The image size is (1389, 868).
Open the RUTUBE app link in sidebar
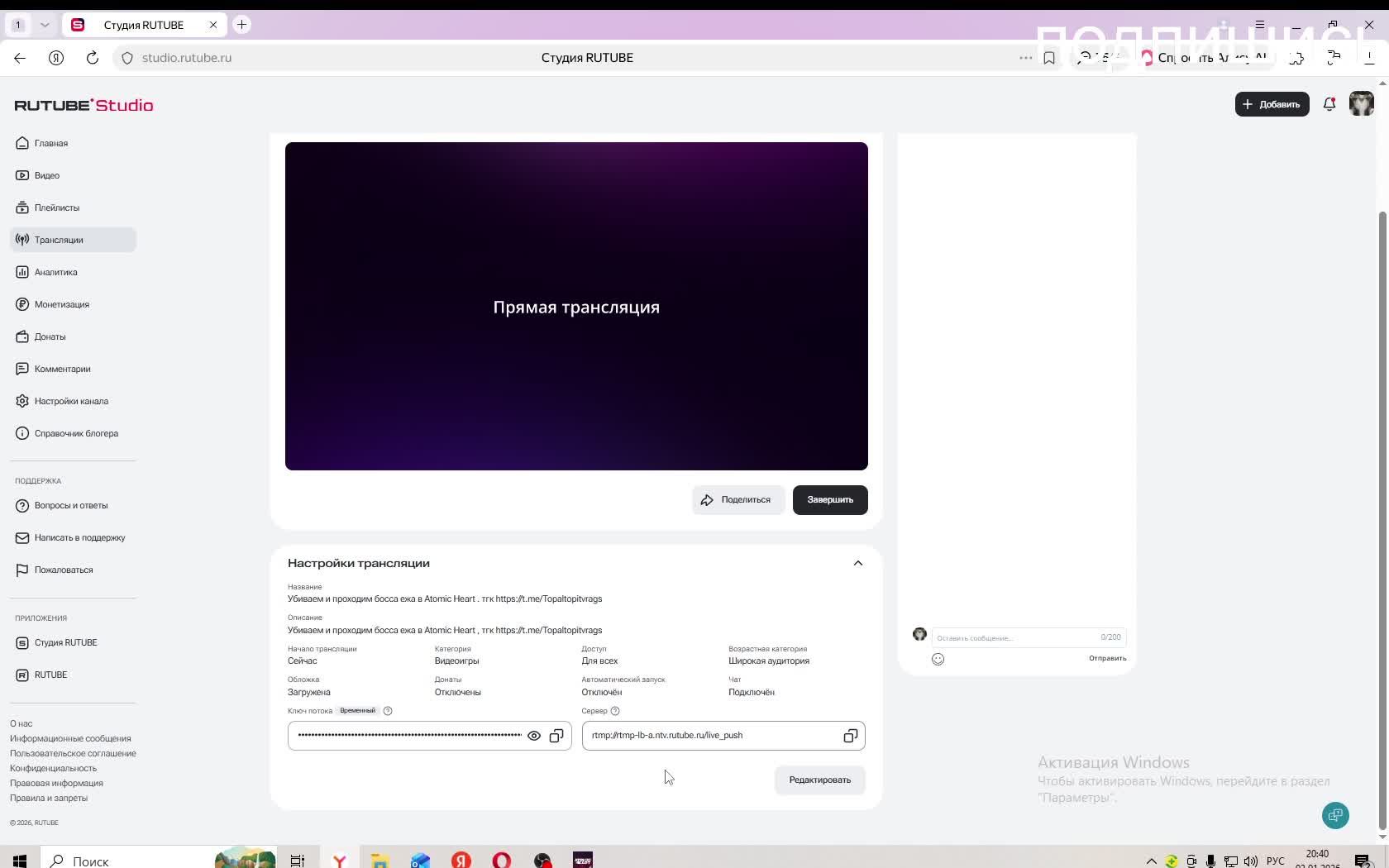73,675
